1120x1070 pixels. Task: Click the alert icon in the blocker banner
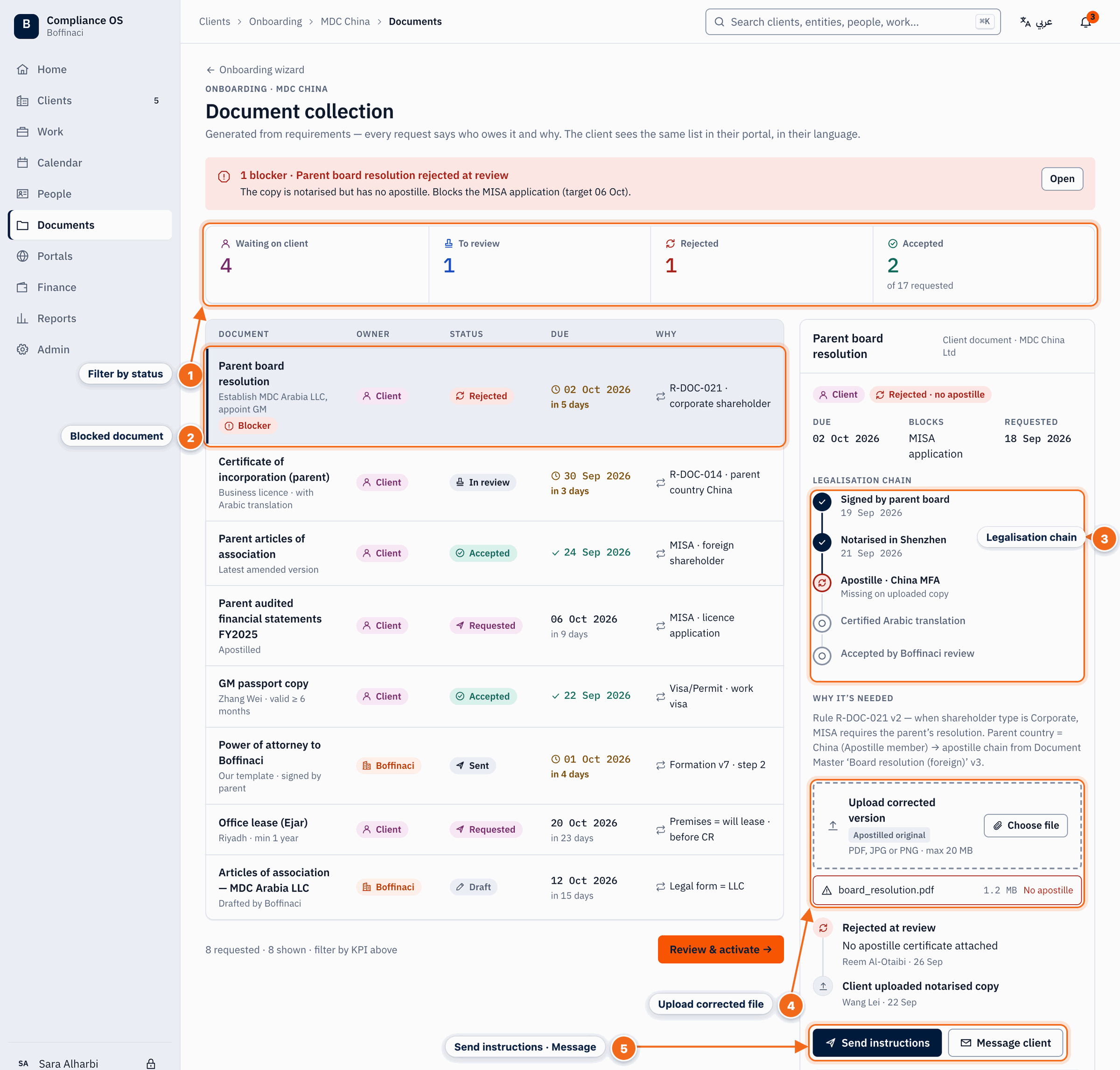[224, 176]
